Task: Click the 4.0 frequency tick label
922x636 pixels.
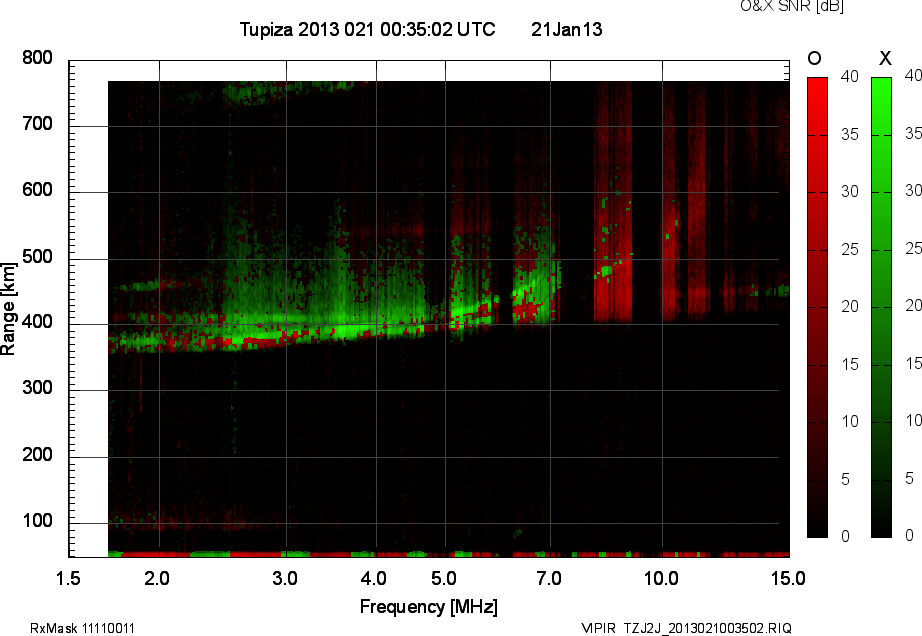Action: coord(373,578)
